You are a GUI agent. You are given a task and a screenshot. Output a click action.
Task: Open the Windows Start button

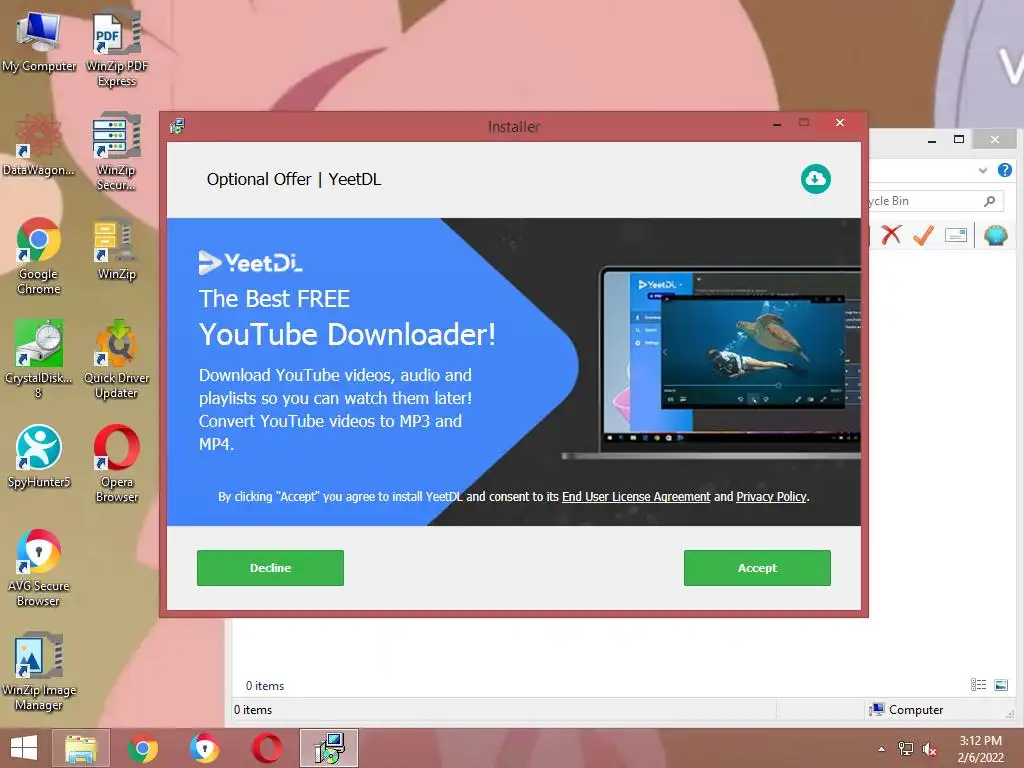pyautogui.click(x=24, y=748)
